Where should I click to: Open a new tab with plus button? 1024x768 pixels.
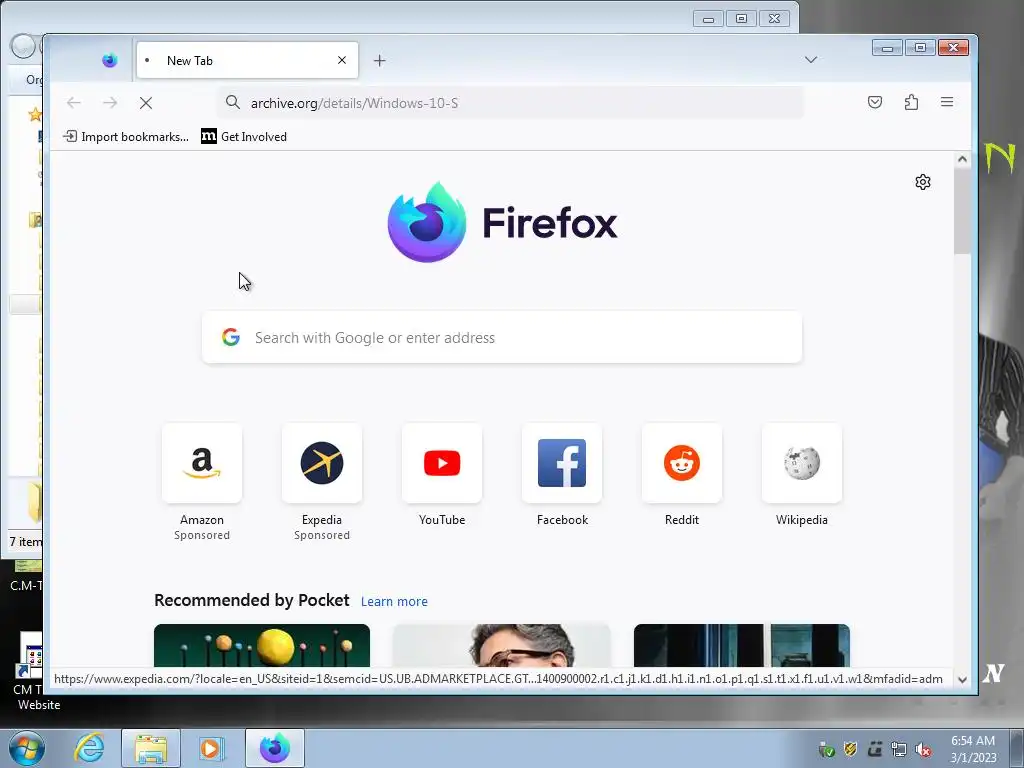tap(379, 61)
